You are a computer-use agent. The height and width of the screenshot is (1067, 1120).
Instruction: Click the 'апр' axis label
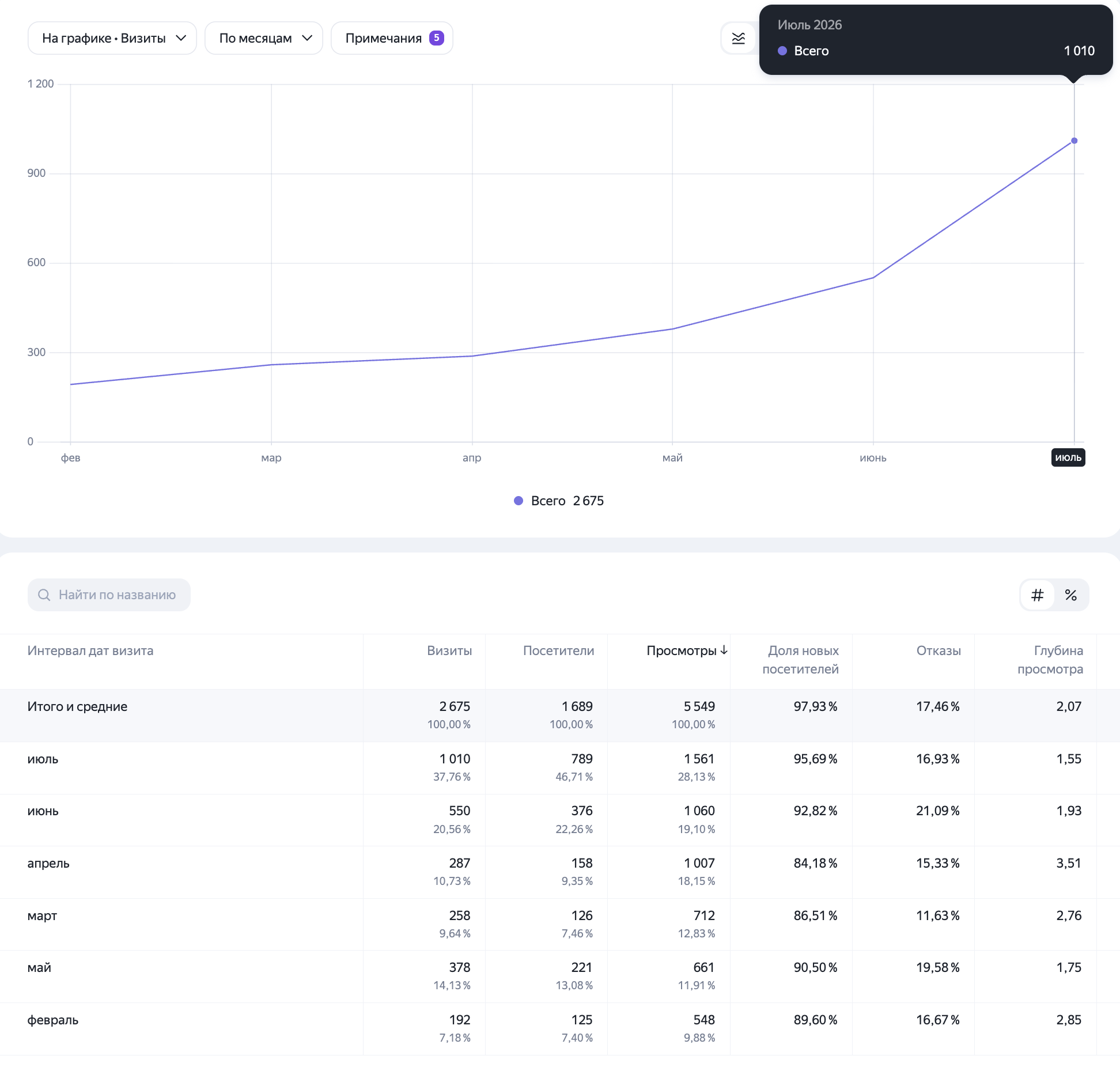pyautogui.click(x=472, y=457)
